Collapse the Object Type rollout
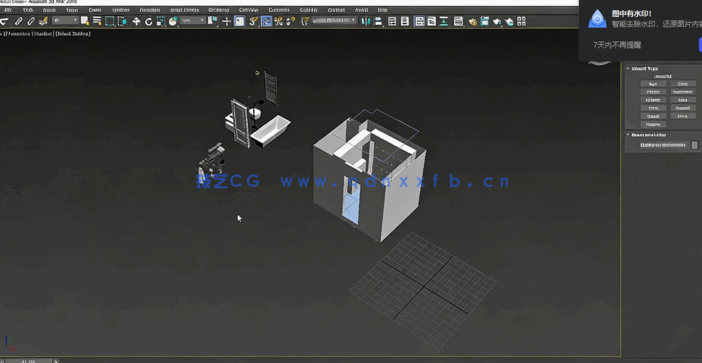Viewport: 702px width, 363px height. [644, 68]
